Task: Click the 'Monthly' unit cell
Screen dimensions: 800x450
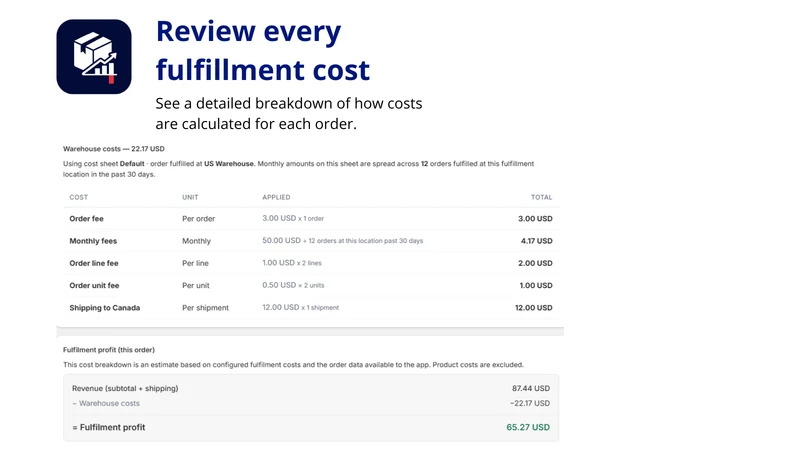Action: pos(196,241)
